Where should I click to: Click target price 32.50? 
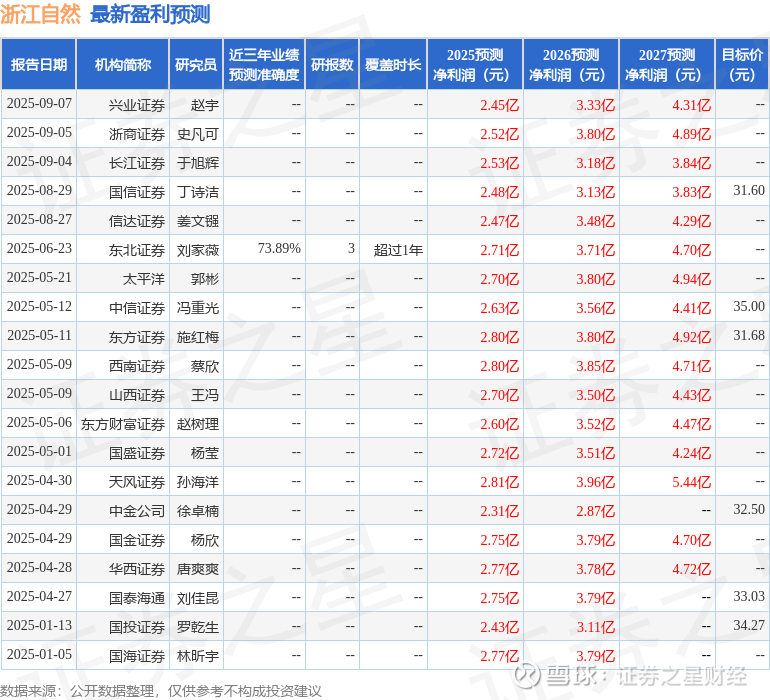point(749,509)
